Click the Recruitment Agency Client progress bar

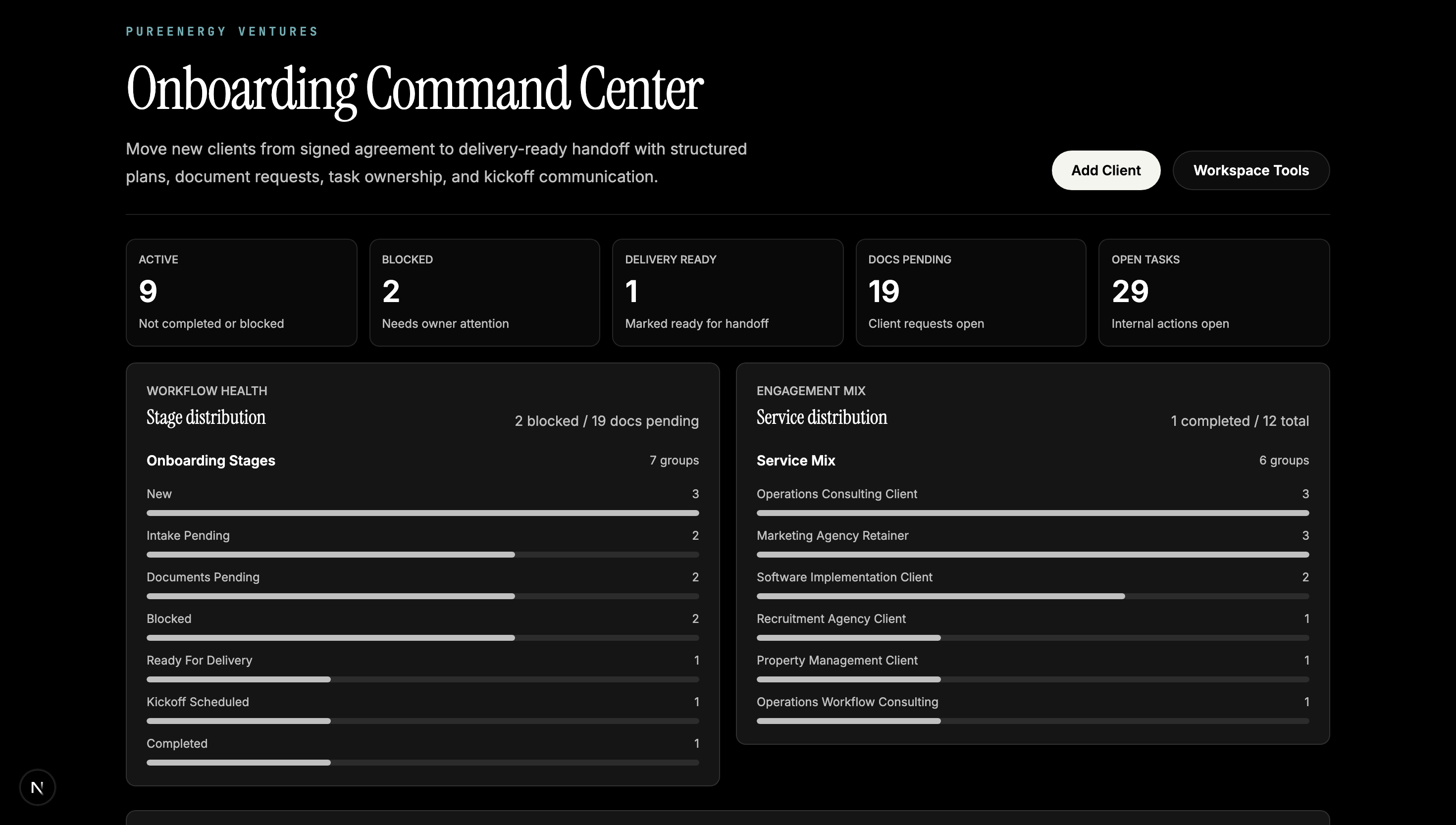[x=1033, y=638]
